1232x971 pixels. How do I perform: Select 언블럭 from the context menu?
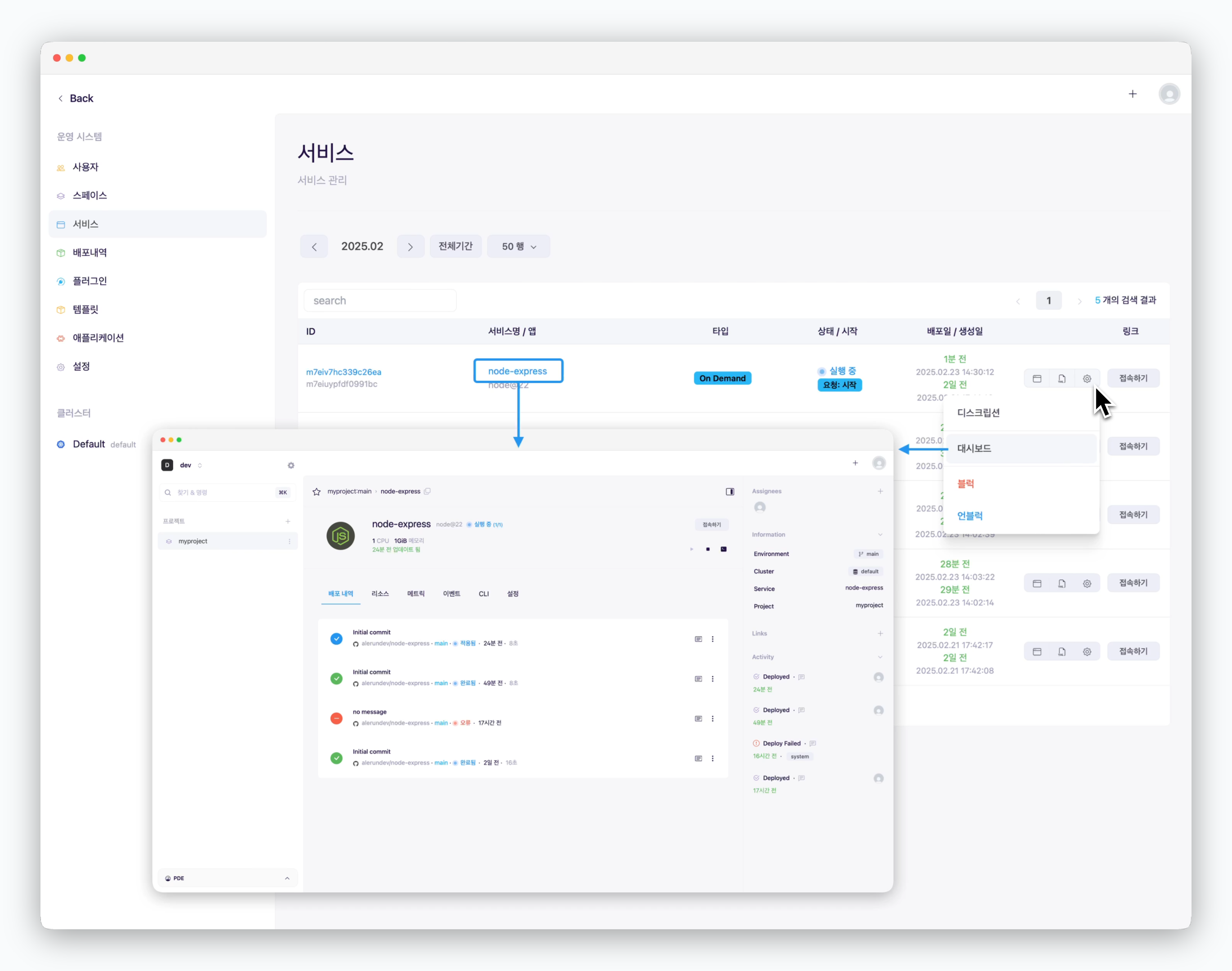click(x=1021, y=516)
